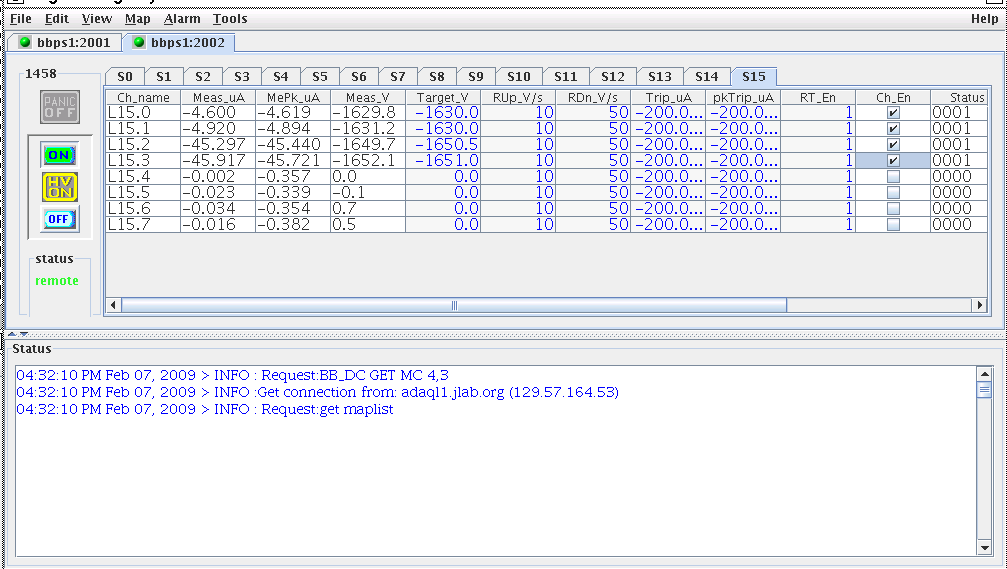Open the Alarm menu
The image size is (1007, 569).
click(x=182, y=19)
